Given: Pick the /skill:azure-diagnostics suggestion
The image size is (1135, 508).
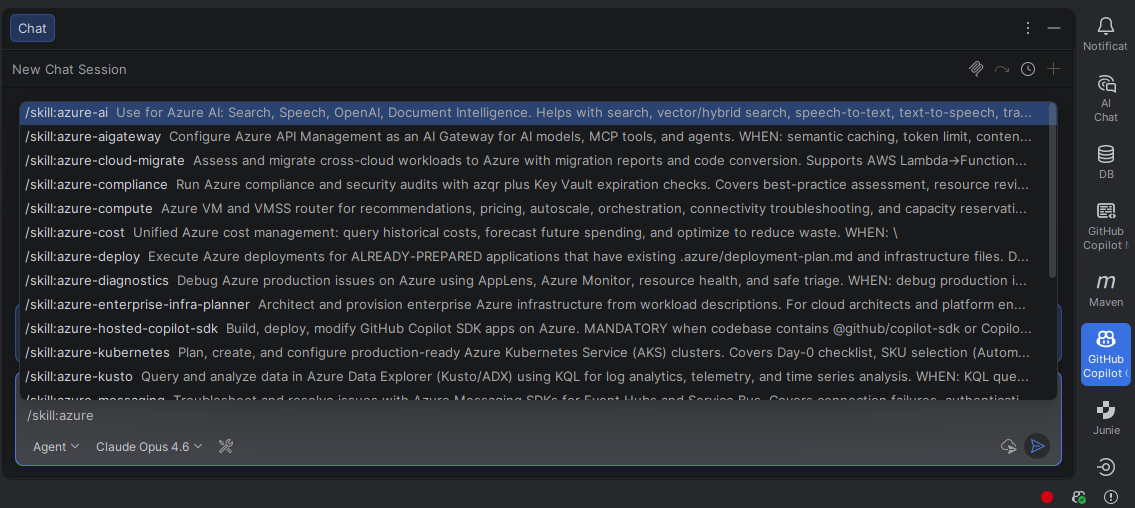Looking at the screenshot, I should [533, 281].
